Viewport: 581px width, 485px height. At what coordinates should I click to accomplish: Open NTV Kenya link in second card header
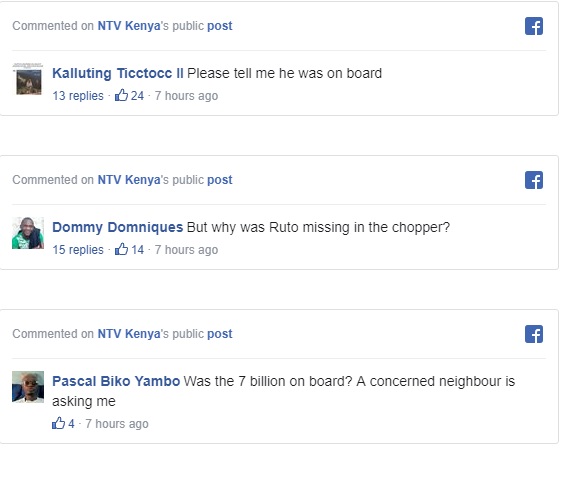click(129, 180)
